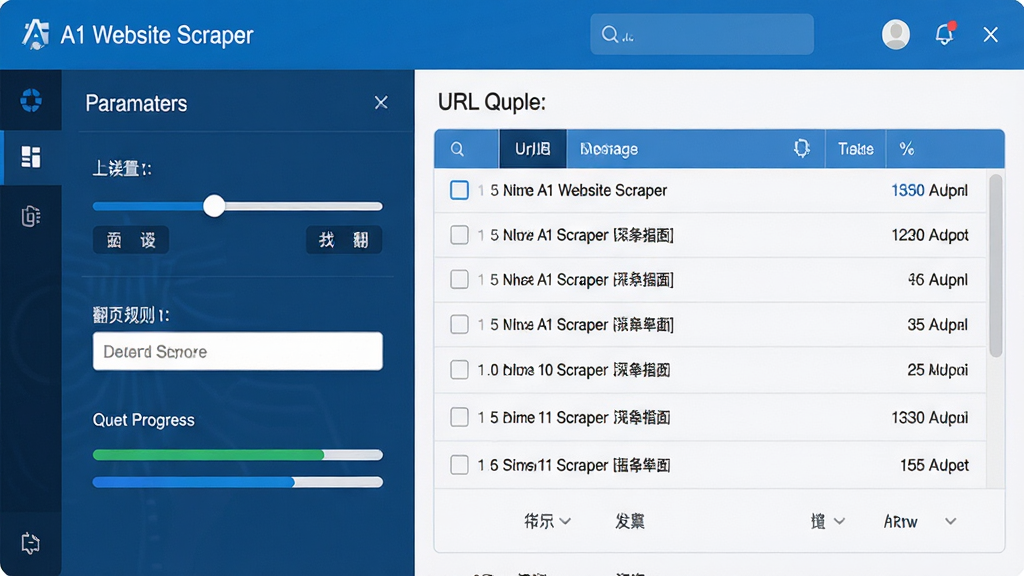
Task: Click the A1 Website Scraper logo icon
Action: (x=35, y=34)
